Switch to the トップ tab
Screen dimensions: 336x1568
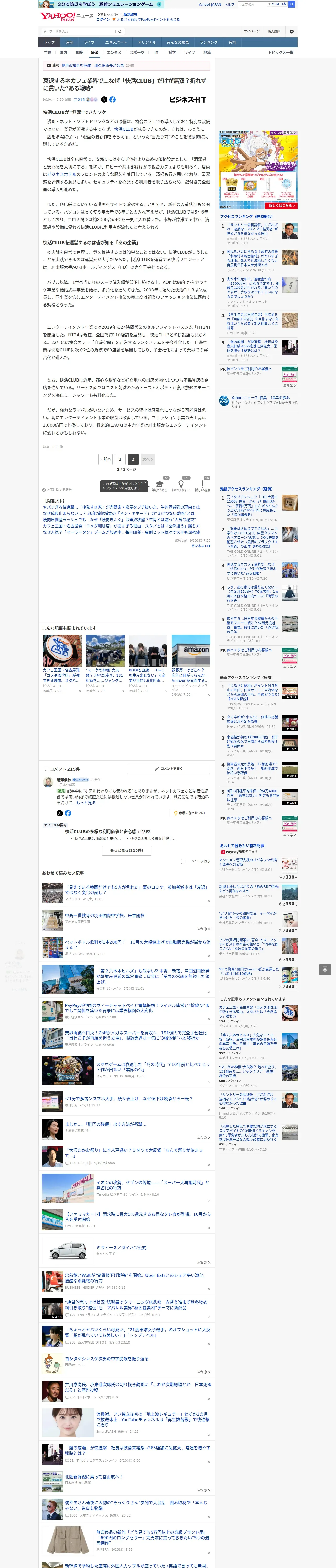[x=49, y=43]
